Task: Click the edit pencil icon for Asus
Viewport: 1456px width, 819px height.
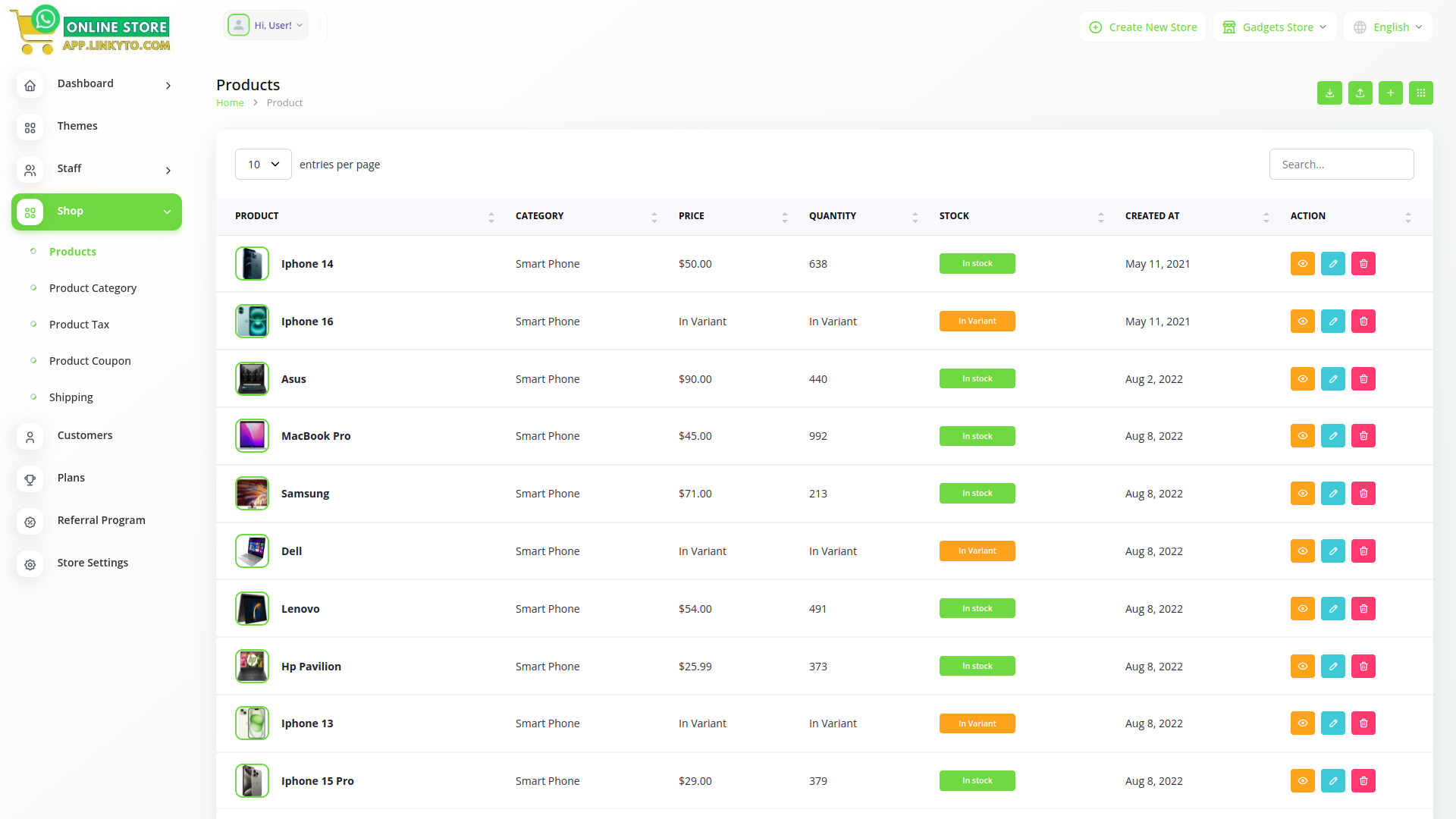Action: point(1332,378)
